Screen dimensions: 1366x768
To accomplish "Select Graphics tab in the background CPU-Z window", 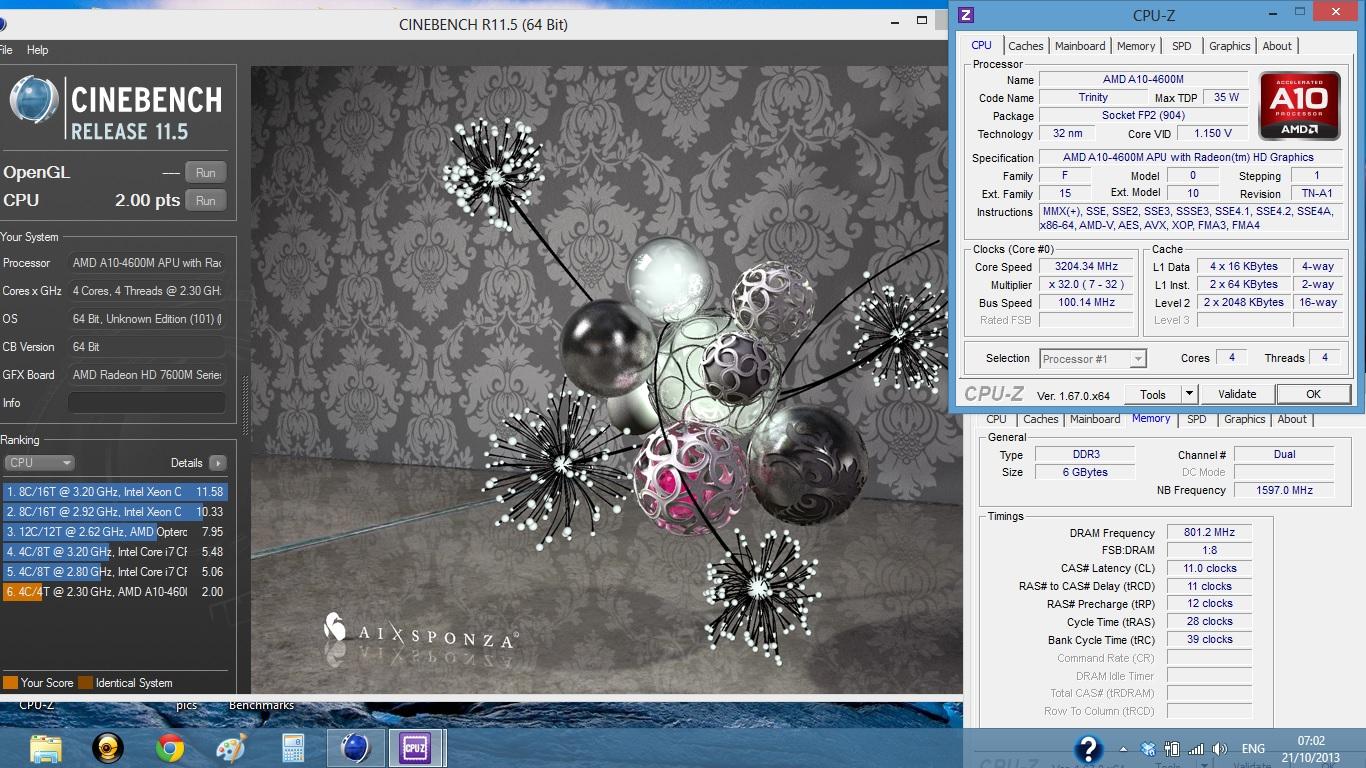I will (x=1245, y=420).
